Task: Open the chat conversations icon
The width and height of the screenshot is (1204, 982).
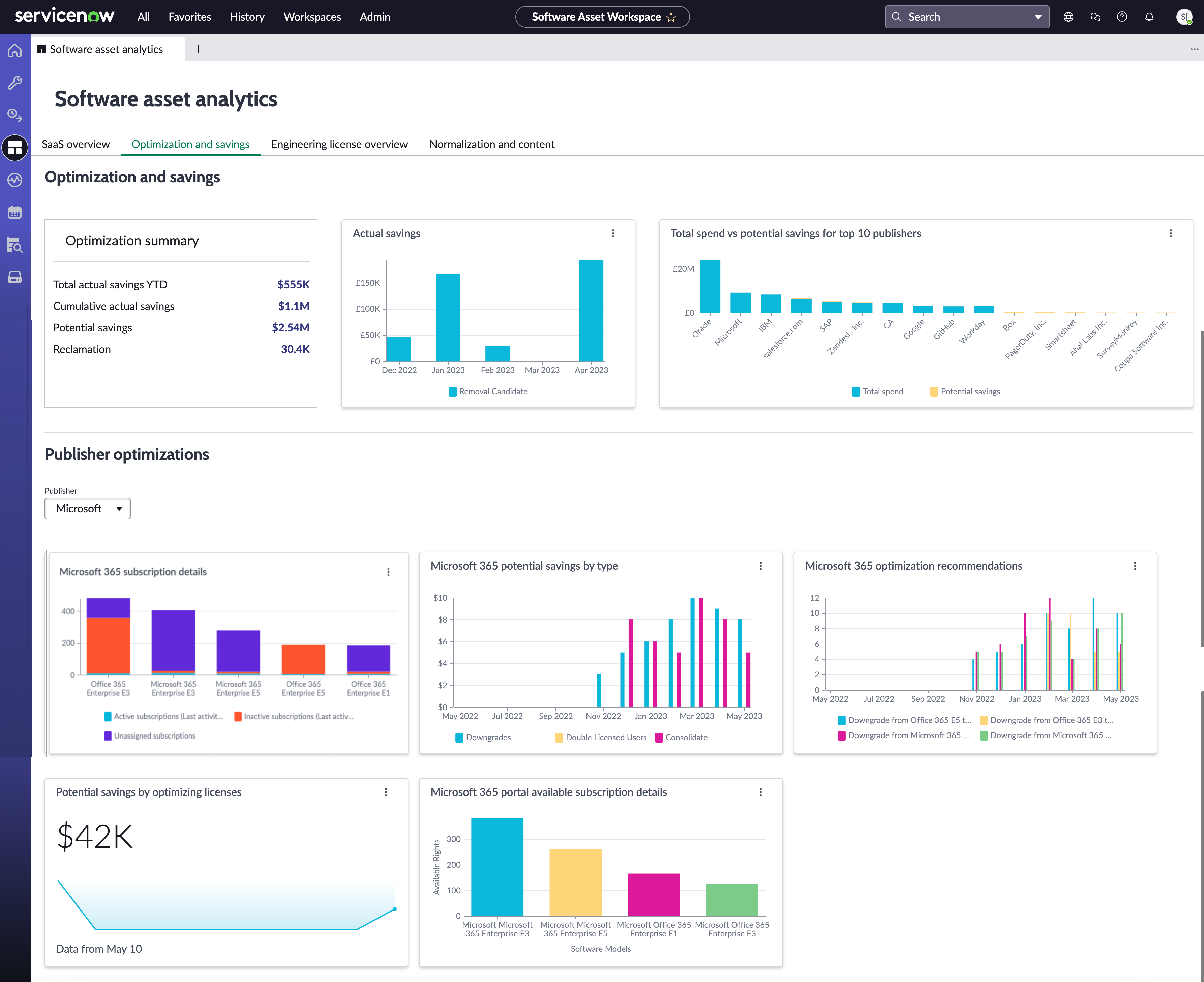Action: (x=1095, y=17)
